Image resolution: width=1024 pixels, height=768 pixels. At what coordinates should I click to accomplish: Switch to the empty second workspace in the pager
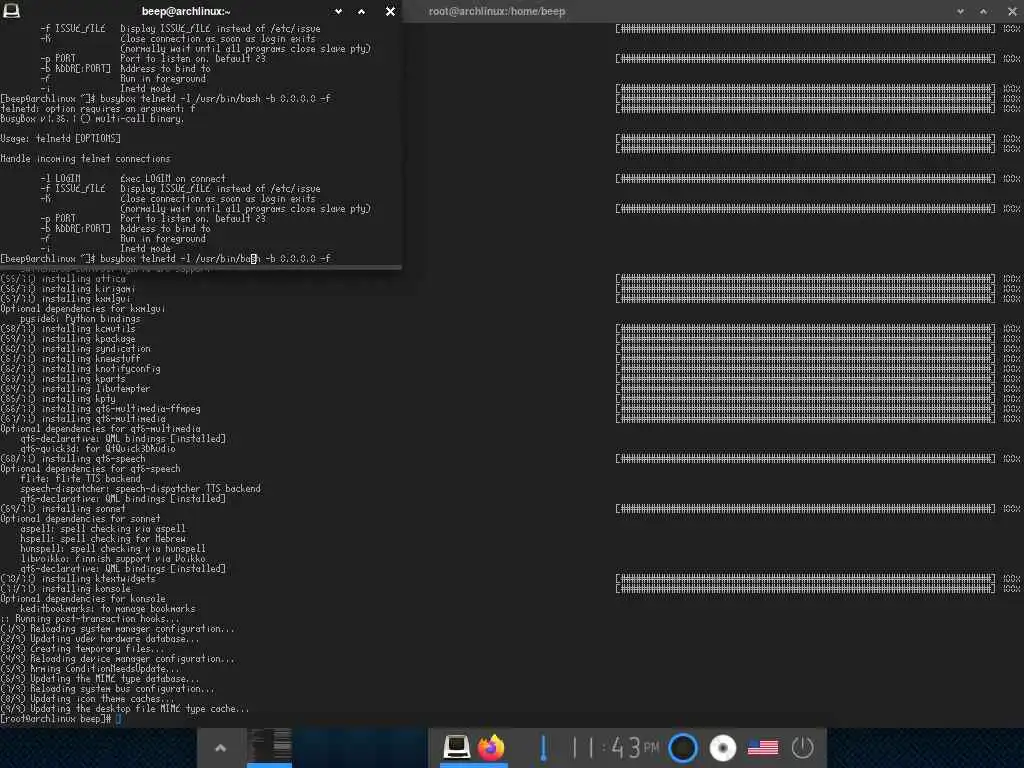pyautogui.click(x=315, y=746)
